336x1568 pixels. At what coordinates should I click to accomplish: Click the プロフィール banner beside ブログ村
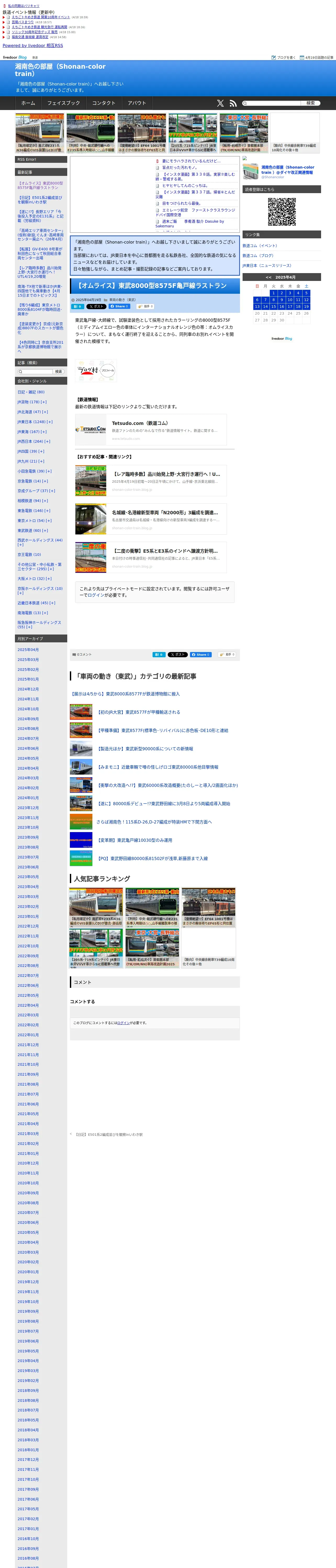point(108,370)
